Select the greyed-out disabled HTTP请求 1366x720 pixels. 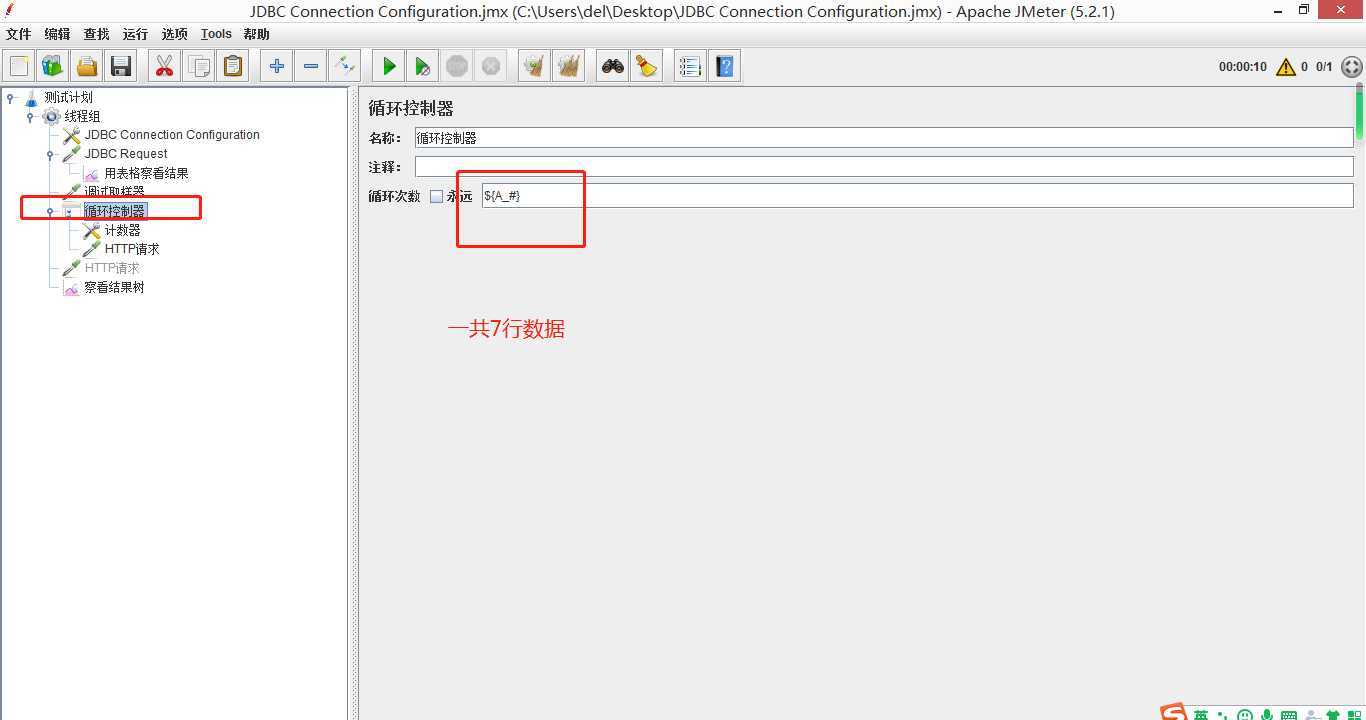(112, 268)
